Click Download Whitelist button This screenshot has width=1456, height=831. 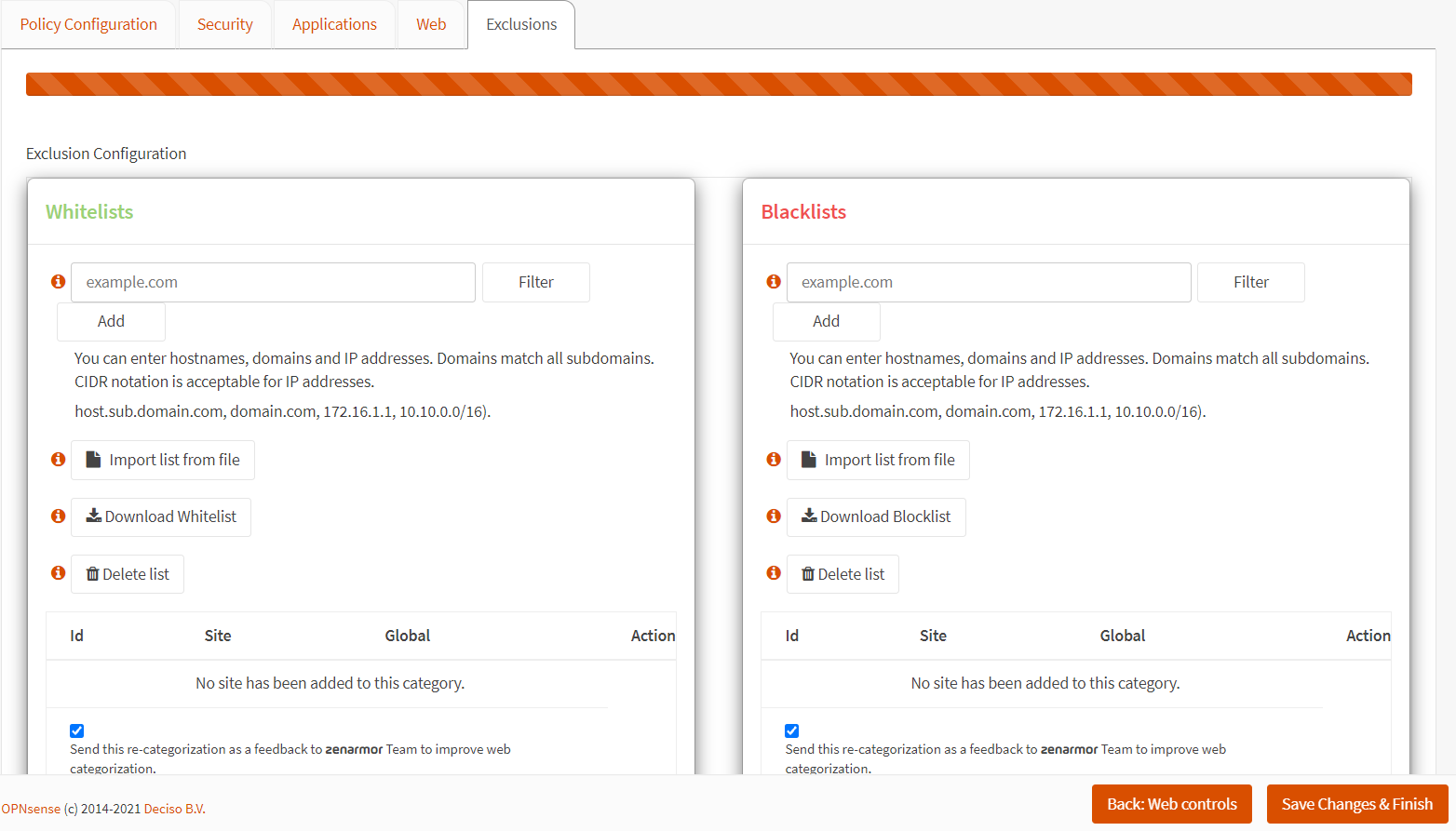point(161,516)
